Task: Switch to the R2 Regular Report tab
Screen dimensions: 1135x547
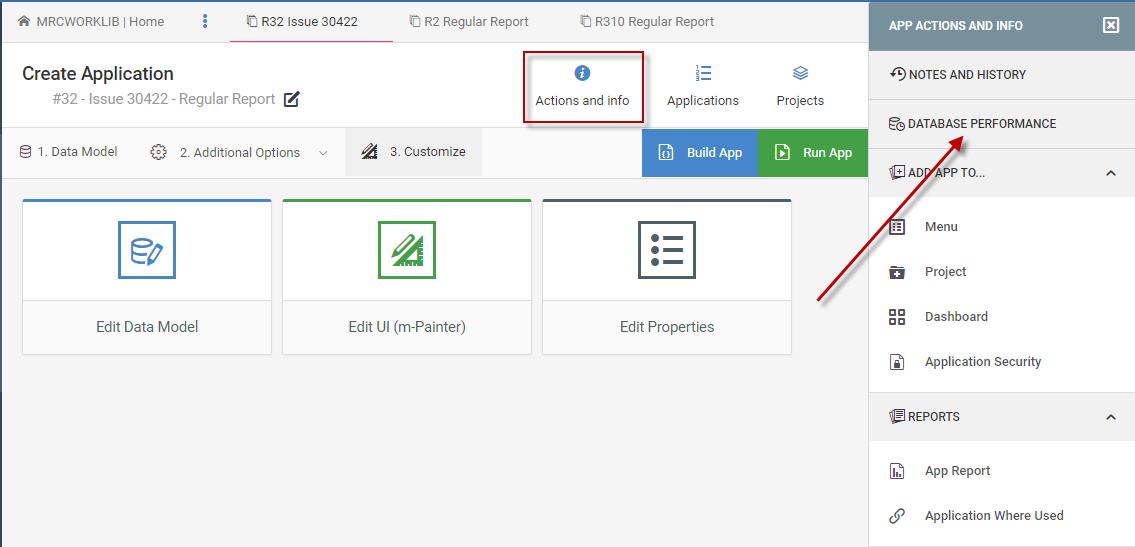Action: (476, 21)
